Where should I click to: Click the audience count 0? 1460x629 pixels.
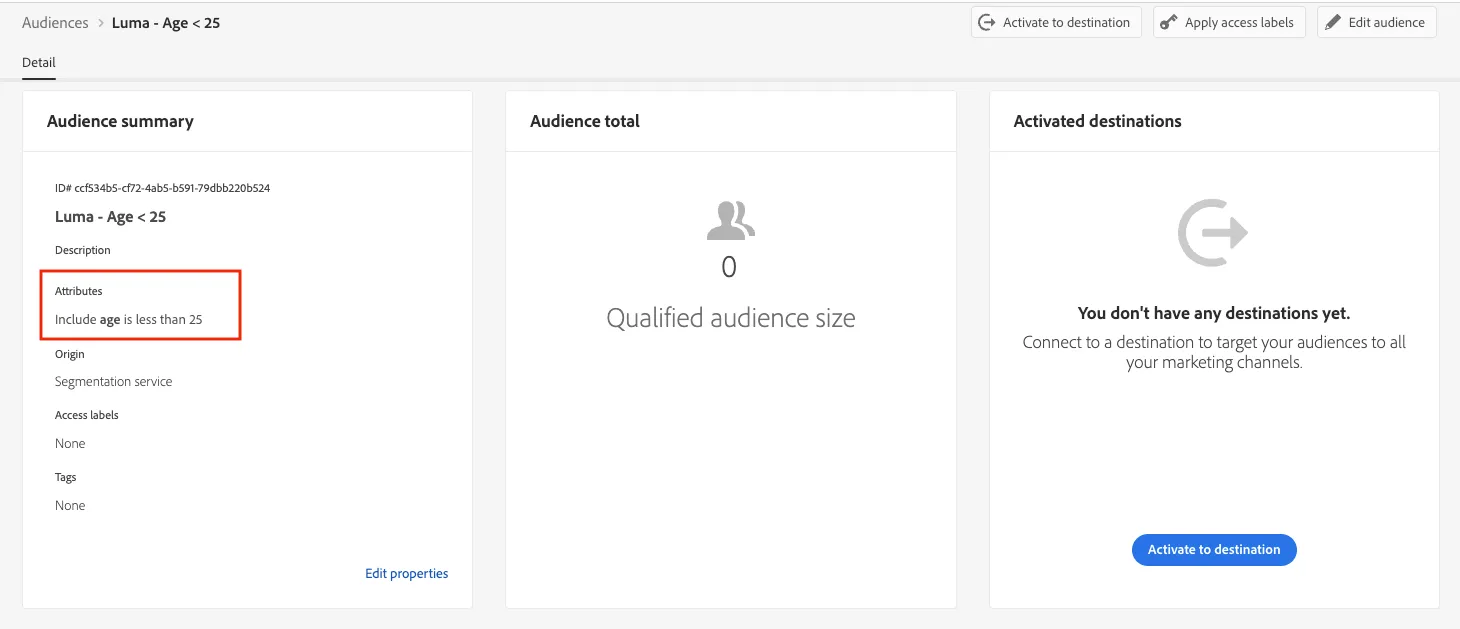[729, 267]
